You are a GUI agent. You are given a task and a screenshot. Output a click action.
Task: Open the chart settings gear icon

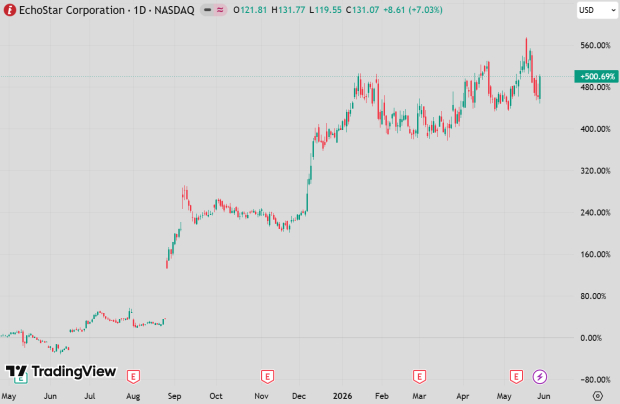[598, 396]
